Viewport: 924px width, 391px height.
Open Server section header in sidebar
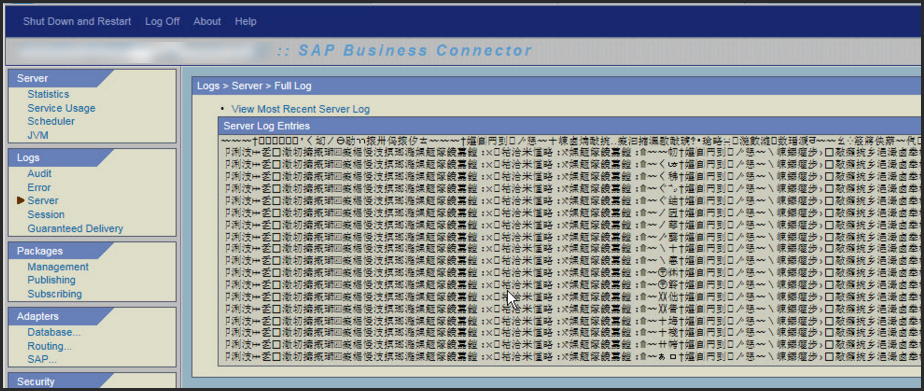[x=32, y=78]
